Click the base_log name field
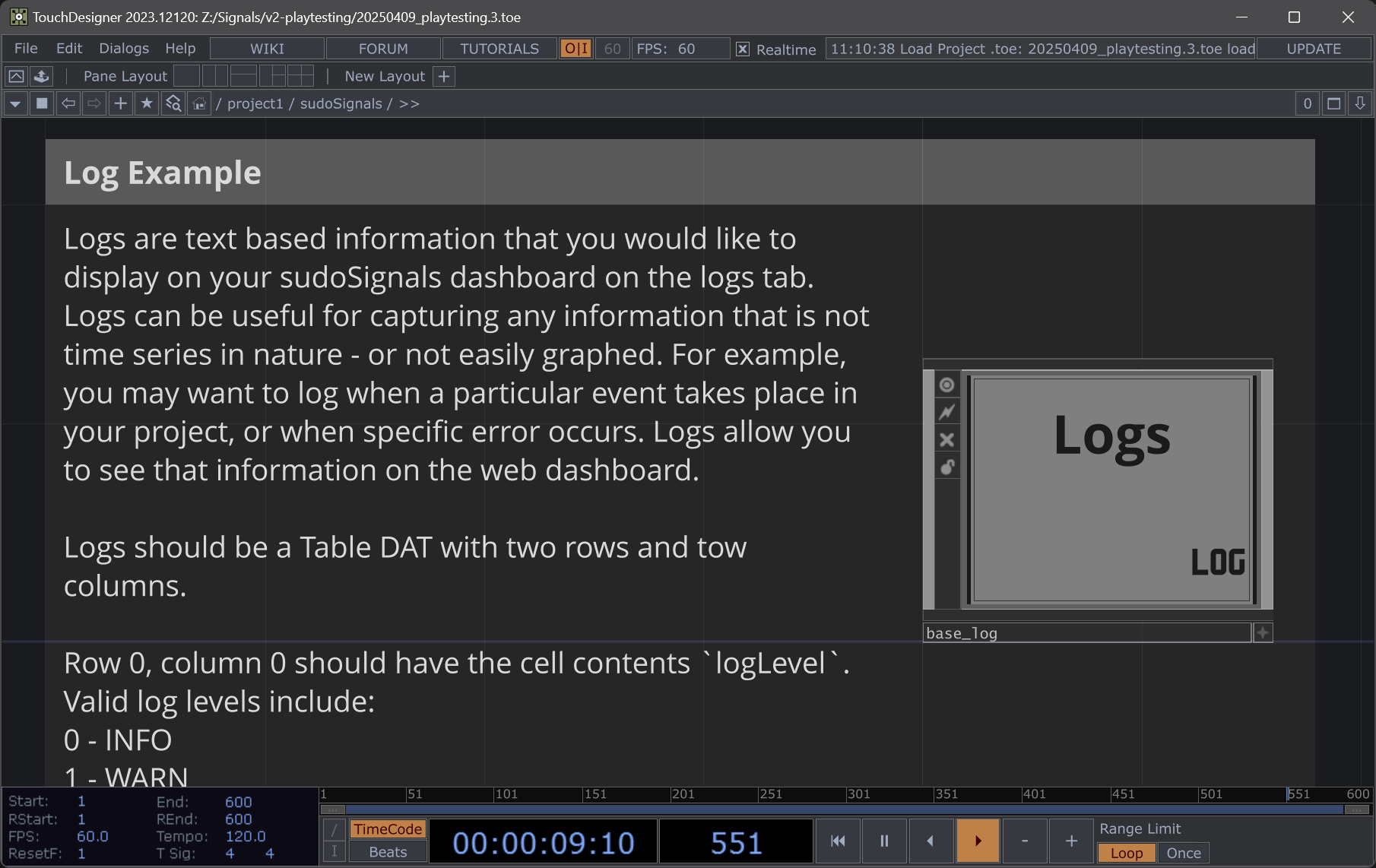The height and width of the screenshot is (868, 1376). pyautogui.click(x=1087, y=633)
